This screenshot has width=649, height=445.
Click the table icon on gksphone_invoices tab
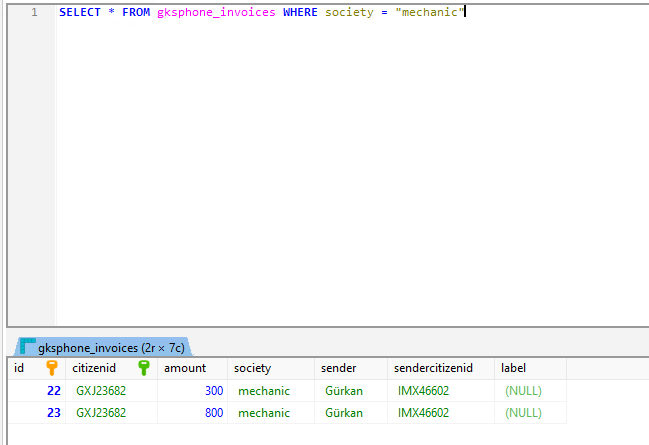click(28, 346)
